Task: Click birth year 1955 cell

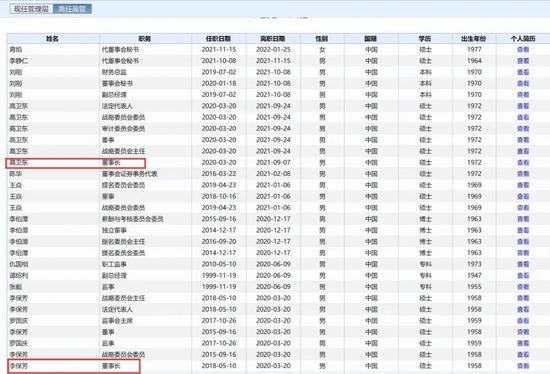Action: (474, 287)
